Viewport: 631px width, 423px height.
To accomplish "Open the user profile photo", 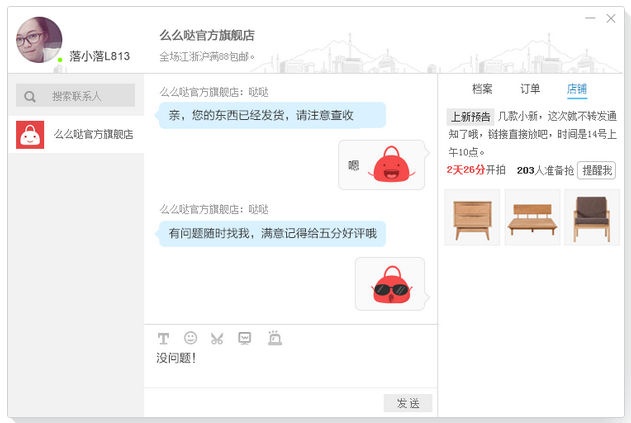I will (39, 40).
